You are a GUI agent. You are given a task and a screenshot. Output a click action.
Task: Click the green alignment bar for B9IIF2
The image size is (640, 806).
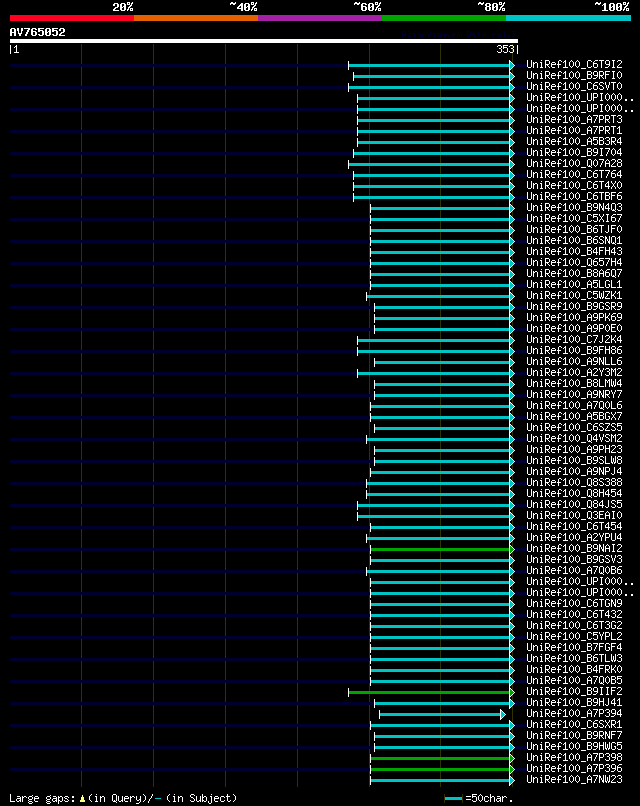click(431, 692)
